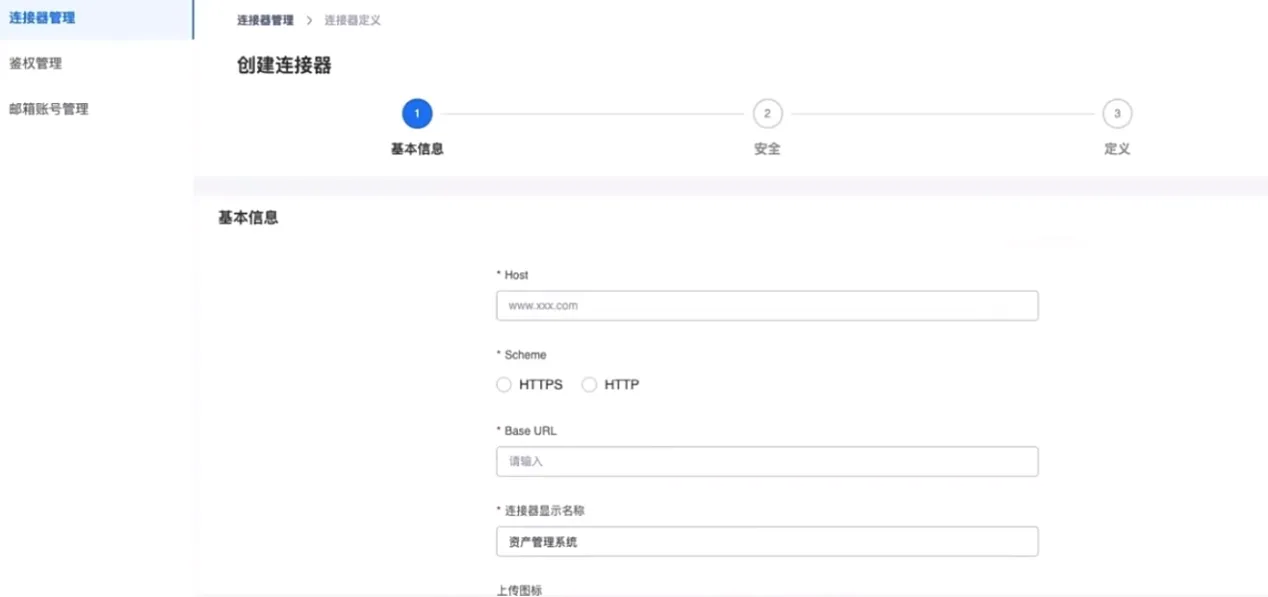Jump to the 定义 step
The width and height of the screenshot is (1268, 597).
click(x=1117, y=147)
